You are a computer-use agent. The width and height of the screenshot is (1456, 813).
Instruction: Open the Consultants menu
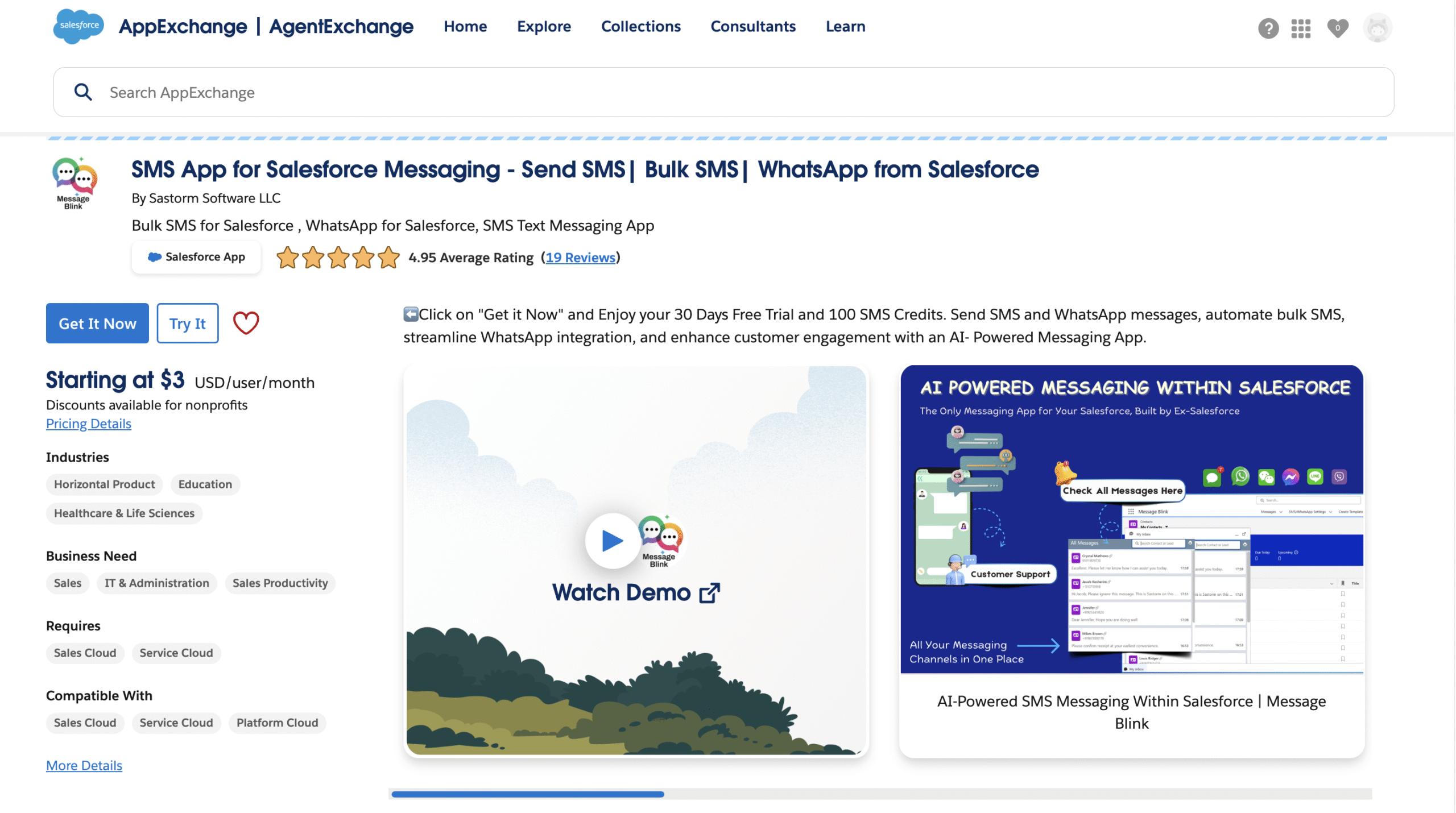753,26
